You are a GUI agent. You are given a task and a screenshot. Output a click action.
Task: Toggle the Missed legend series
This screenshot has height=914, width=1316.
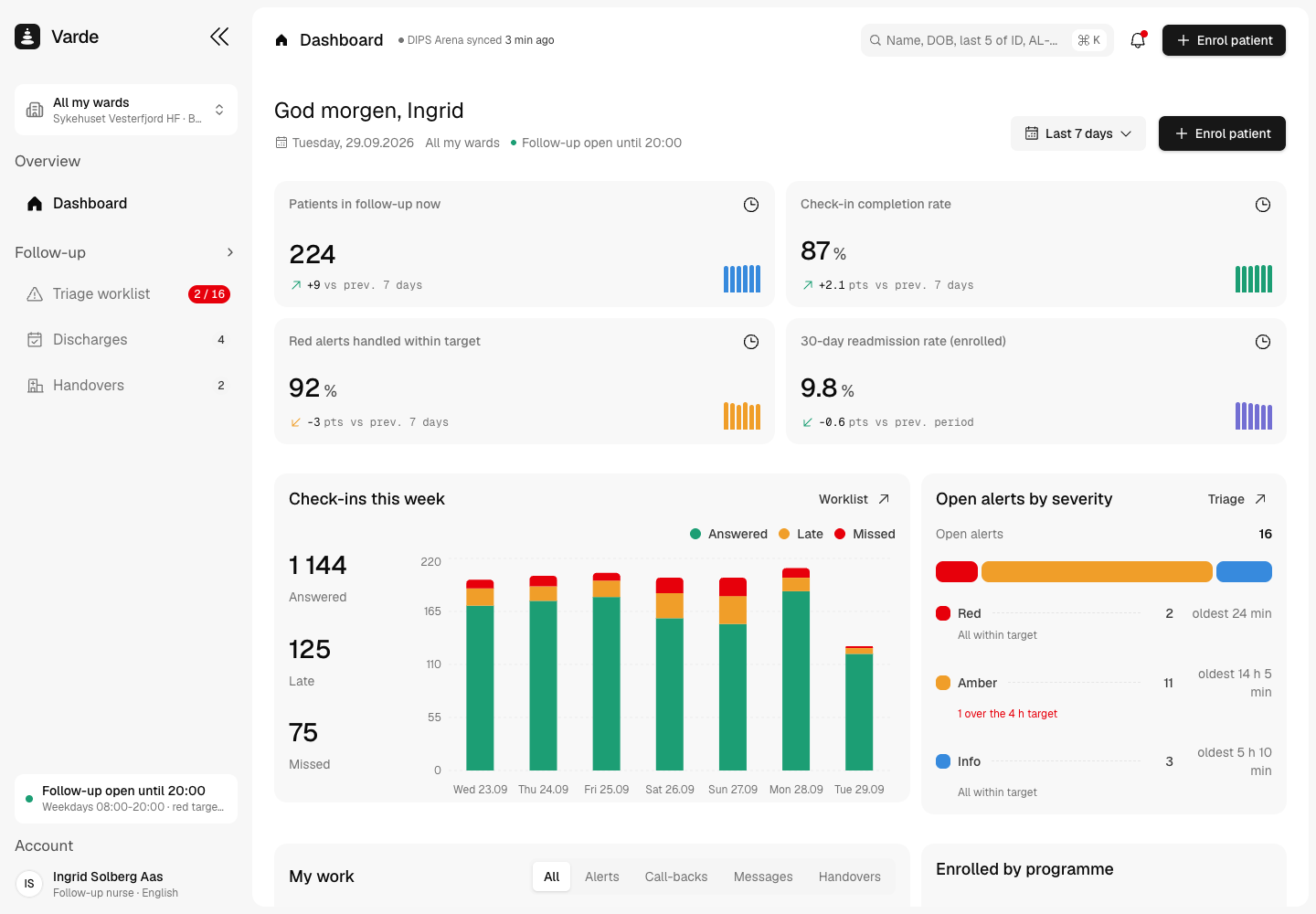click(x=865, y=534)
